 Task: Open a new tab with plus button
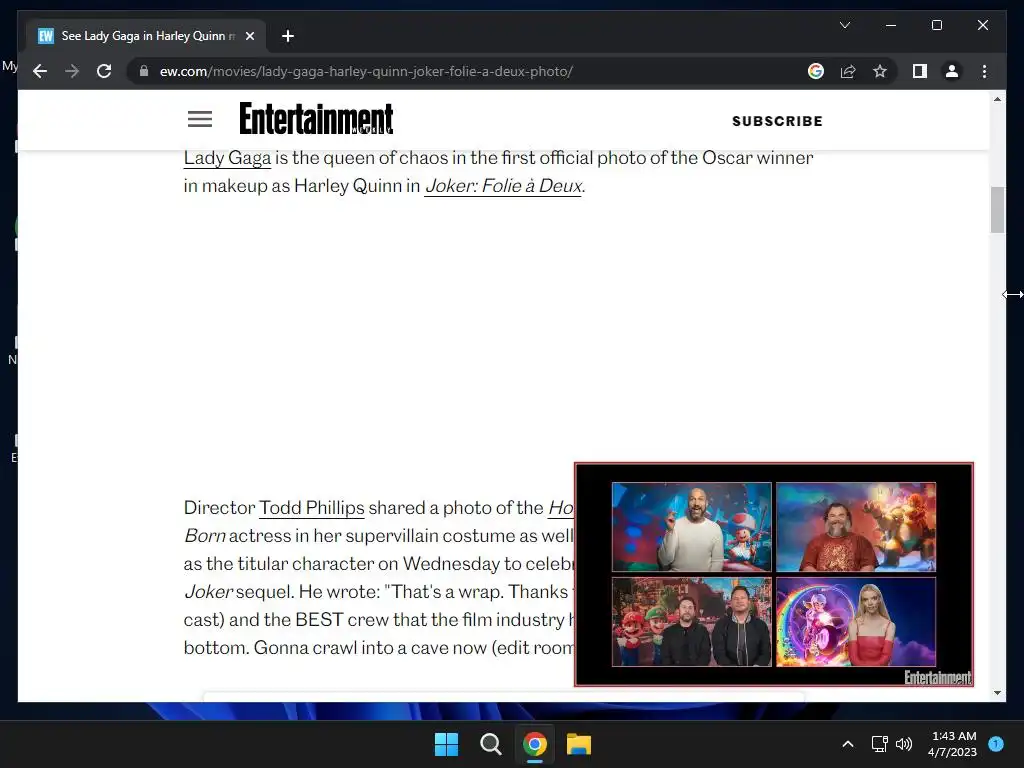(287, 36)
